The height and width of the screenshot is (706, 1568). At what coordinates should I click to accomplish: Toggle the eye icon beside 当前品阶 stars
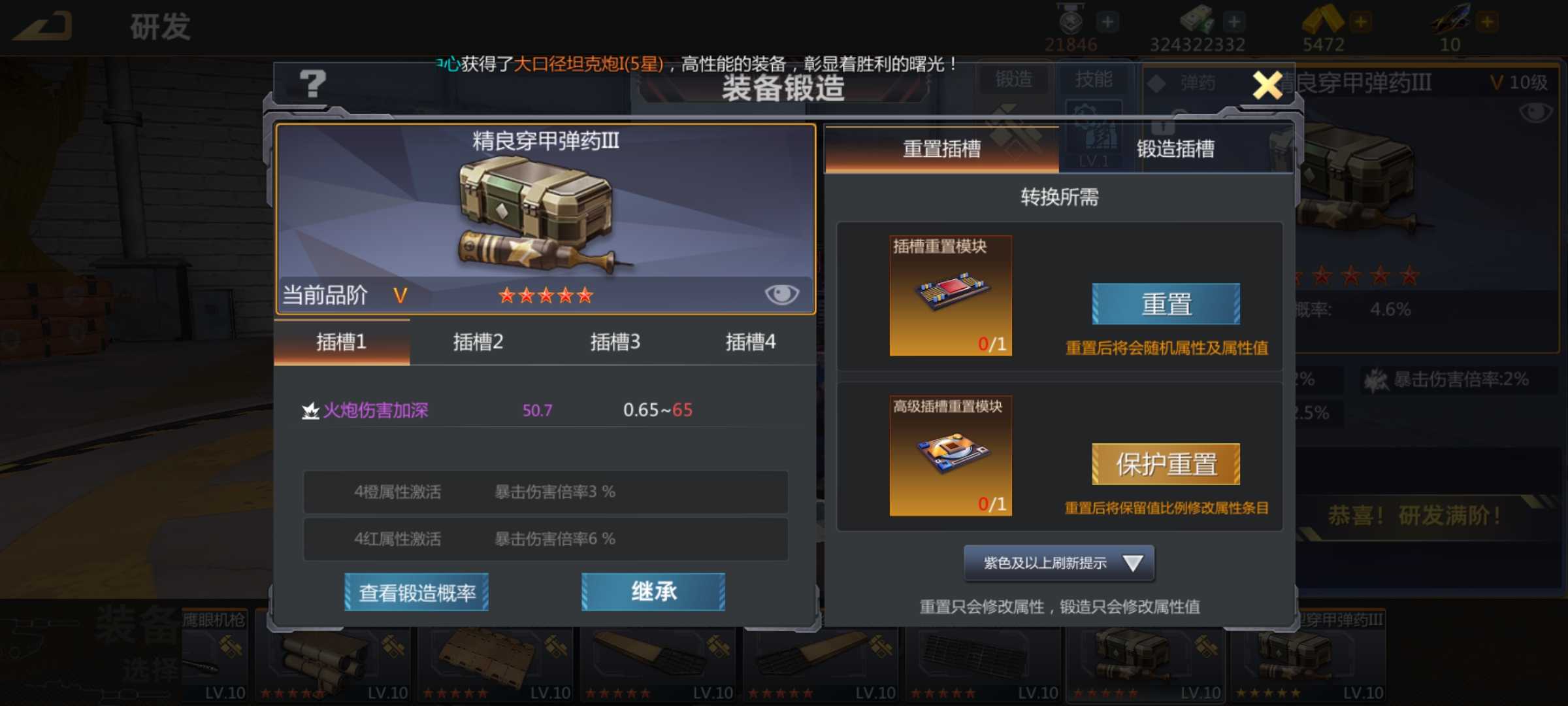point(781,295)
